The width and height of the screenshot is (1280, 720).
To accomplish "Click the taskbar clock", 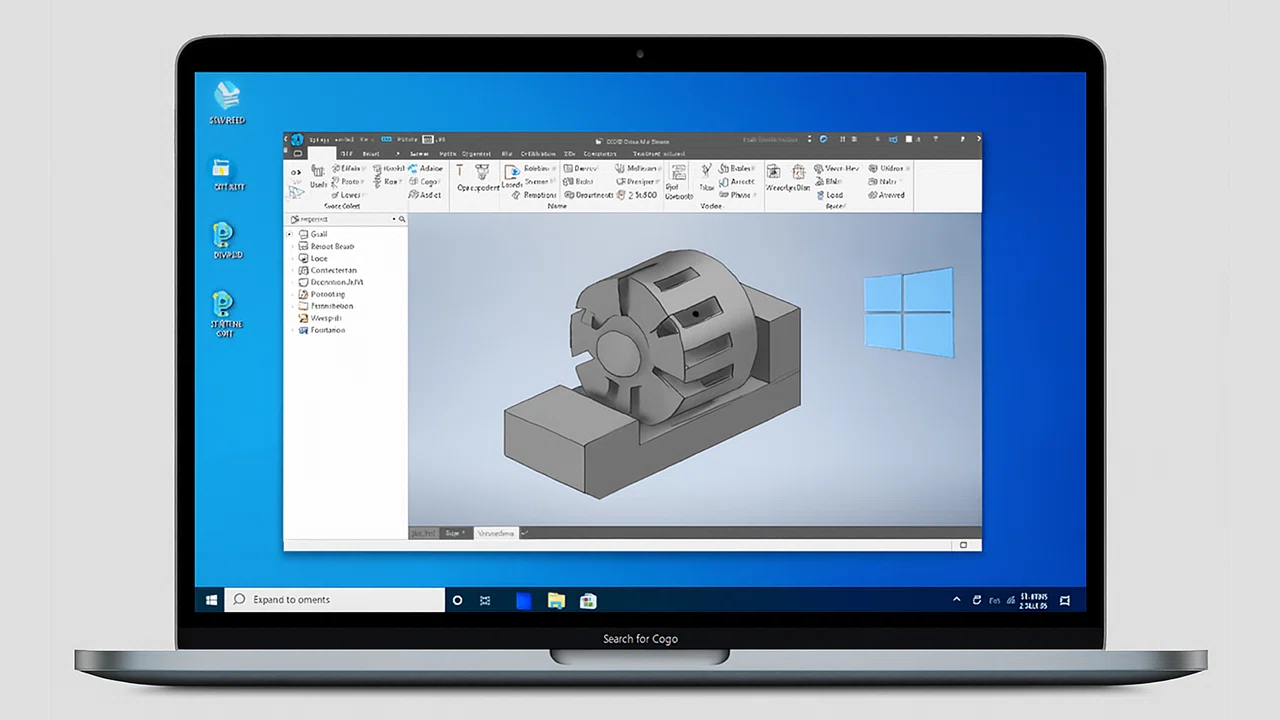I will coord(1033,600).
